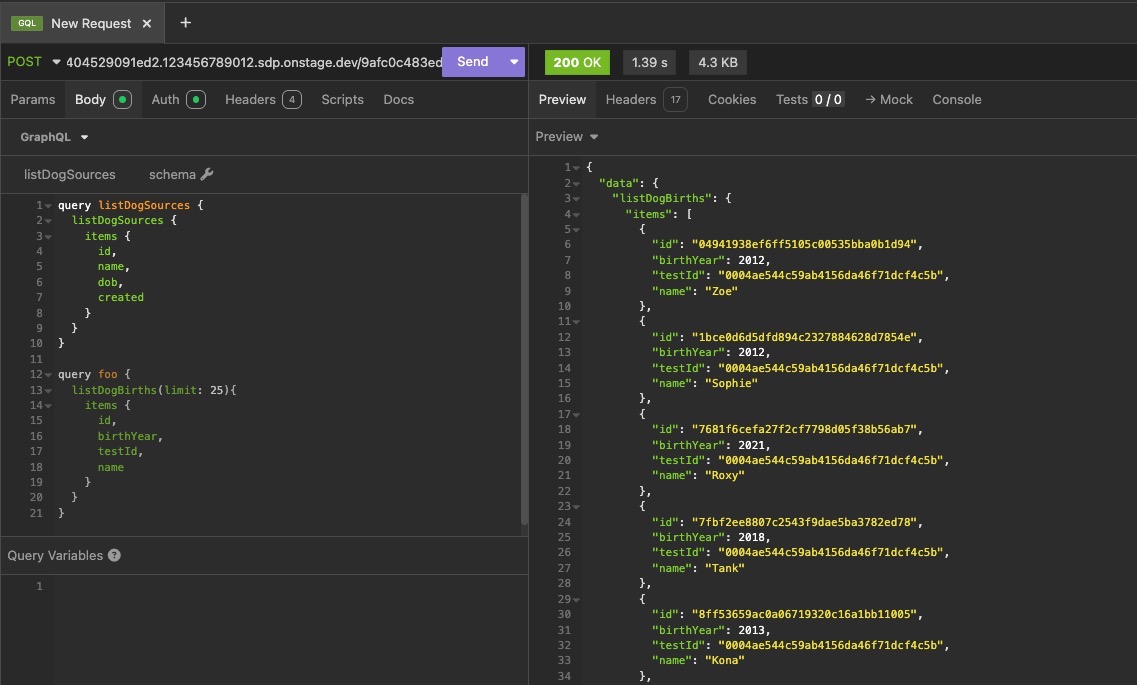Click the name value "Roxy"

tap(724, 476)
